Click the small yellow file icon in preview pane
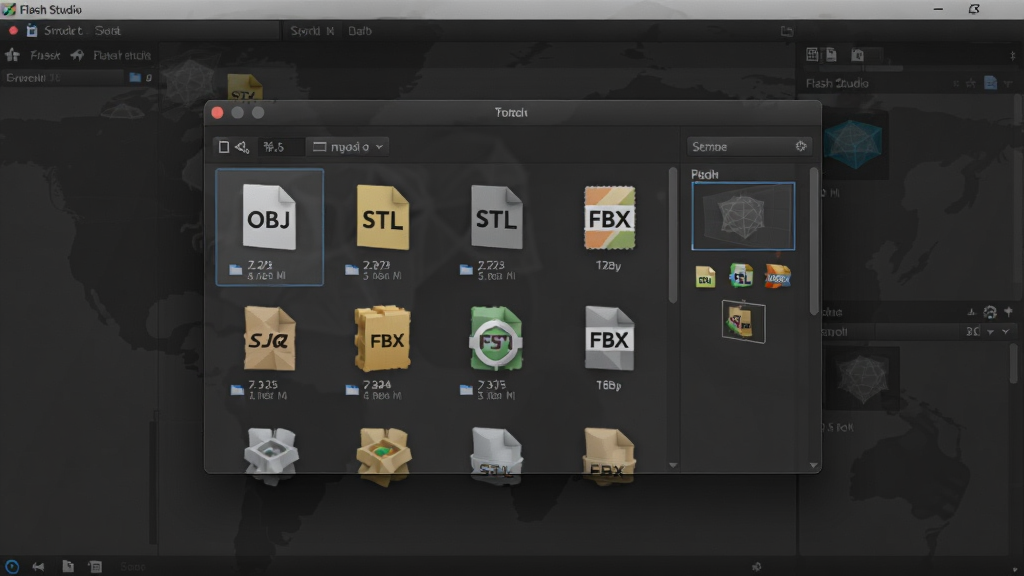 tap(705, 277)
